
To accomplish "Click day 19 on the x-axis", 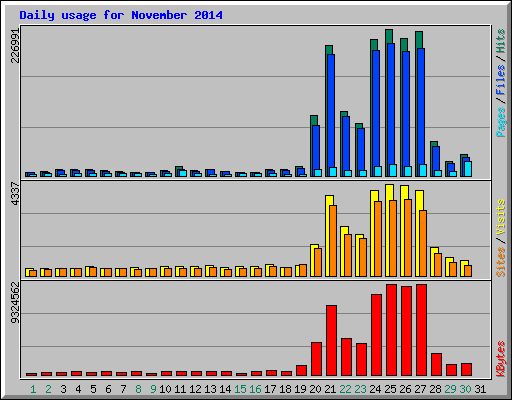I will (x=300, y=389).
